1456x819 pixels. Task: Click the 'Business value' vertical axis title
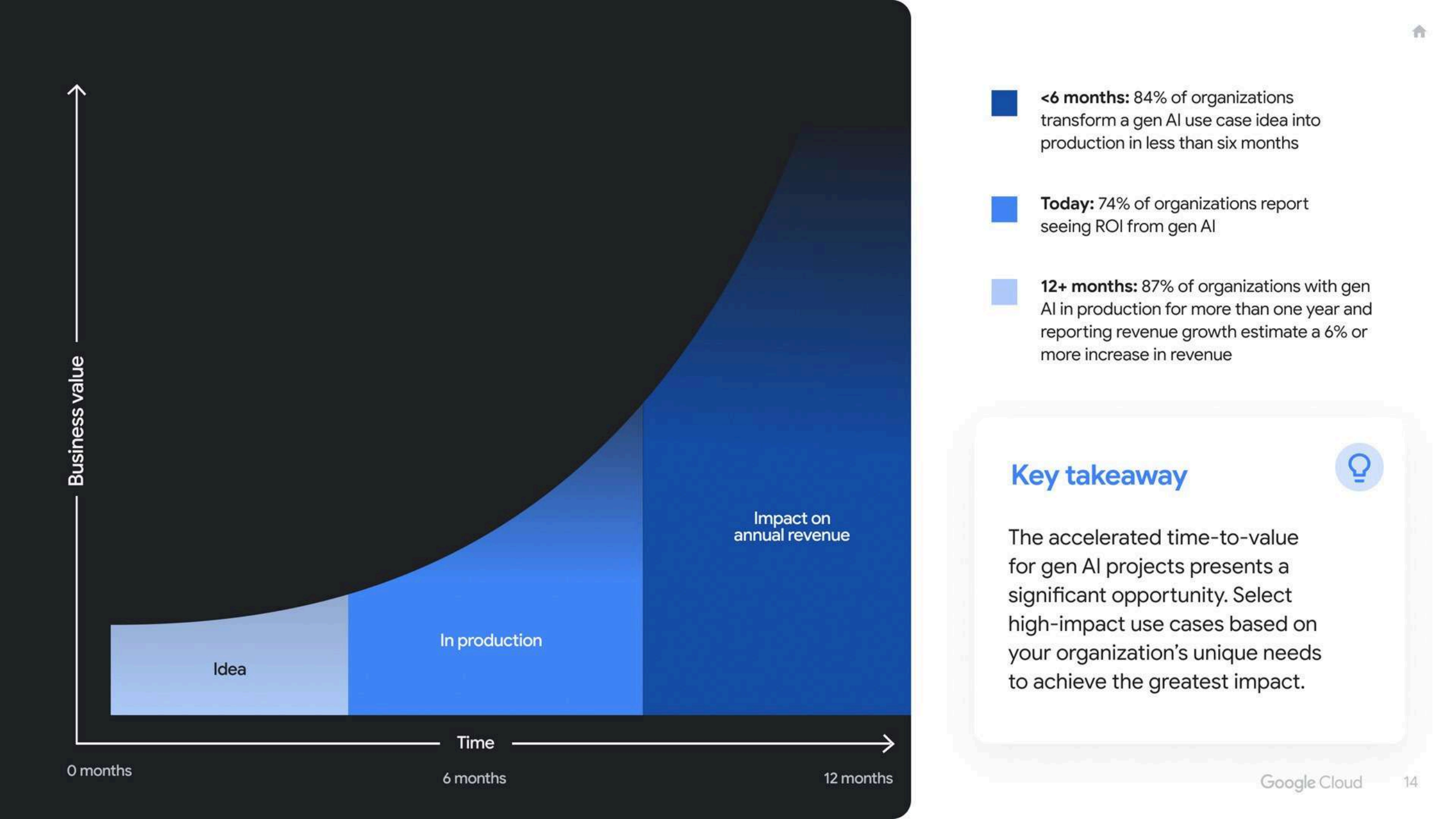tap(76, 421)
